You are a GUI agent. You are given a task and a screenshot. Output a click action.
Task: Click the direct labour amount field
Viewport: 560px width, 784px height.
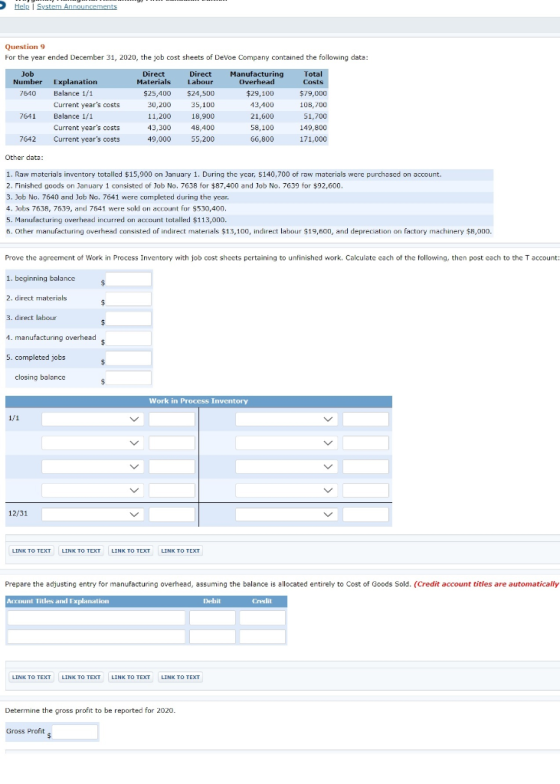[128, 318]
